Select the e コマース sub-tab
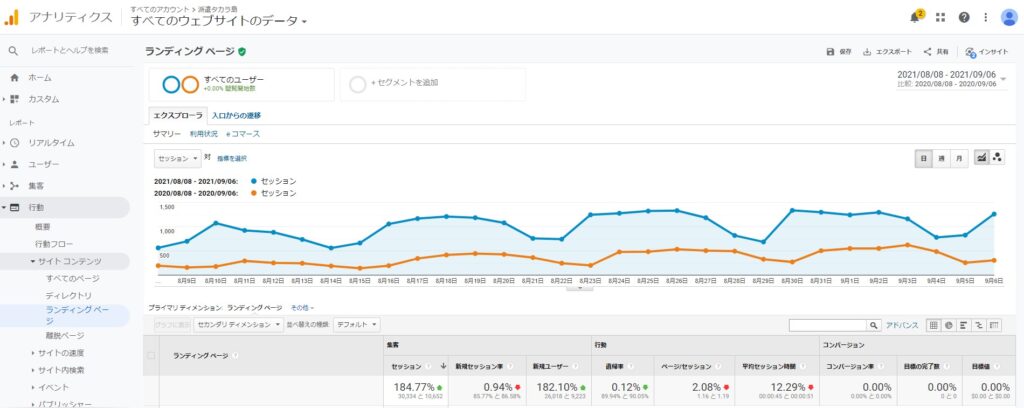 pyautogui.click(x=243, y=134)
